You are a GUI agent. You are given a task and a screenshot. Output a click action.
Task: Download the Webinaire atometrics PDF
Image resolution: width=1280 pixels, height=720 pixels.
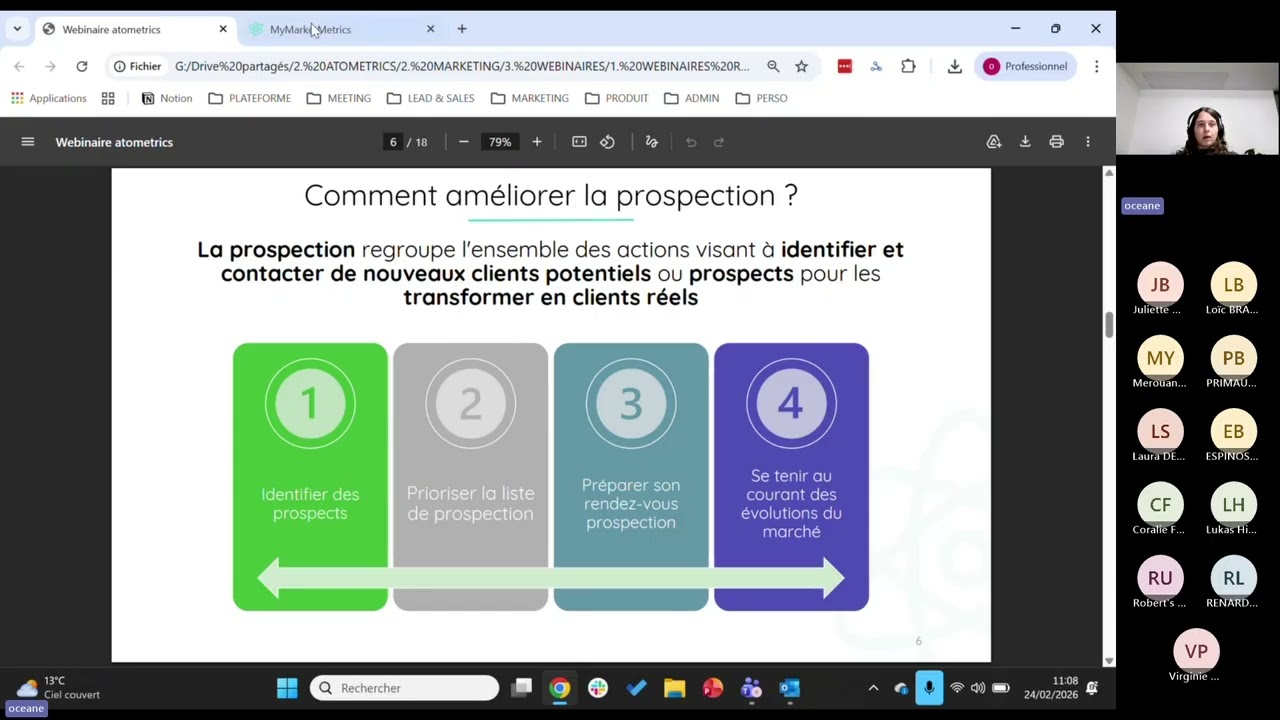click(1025, 142)
